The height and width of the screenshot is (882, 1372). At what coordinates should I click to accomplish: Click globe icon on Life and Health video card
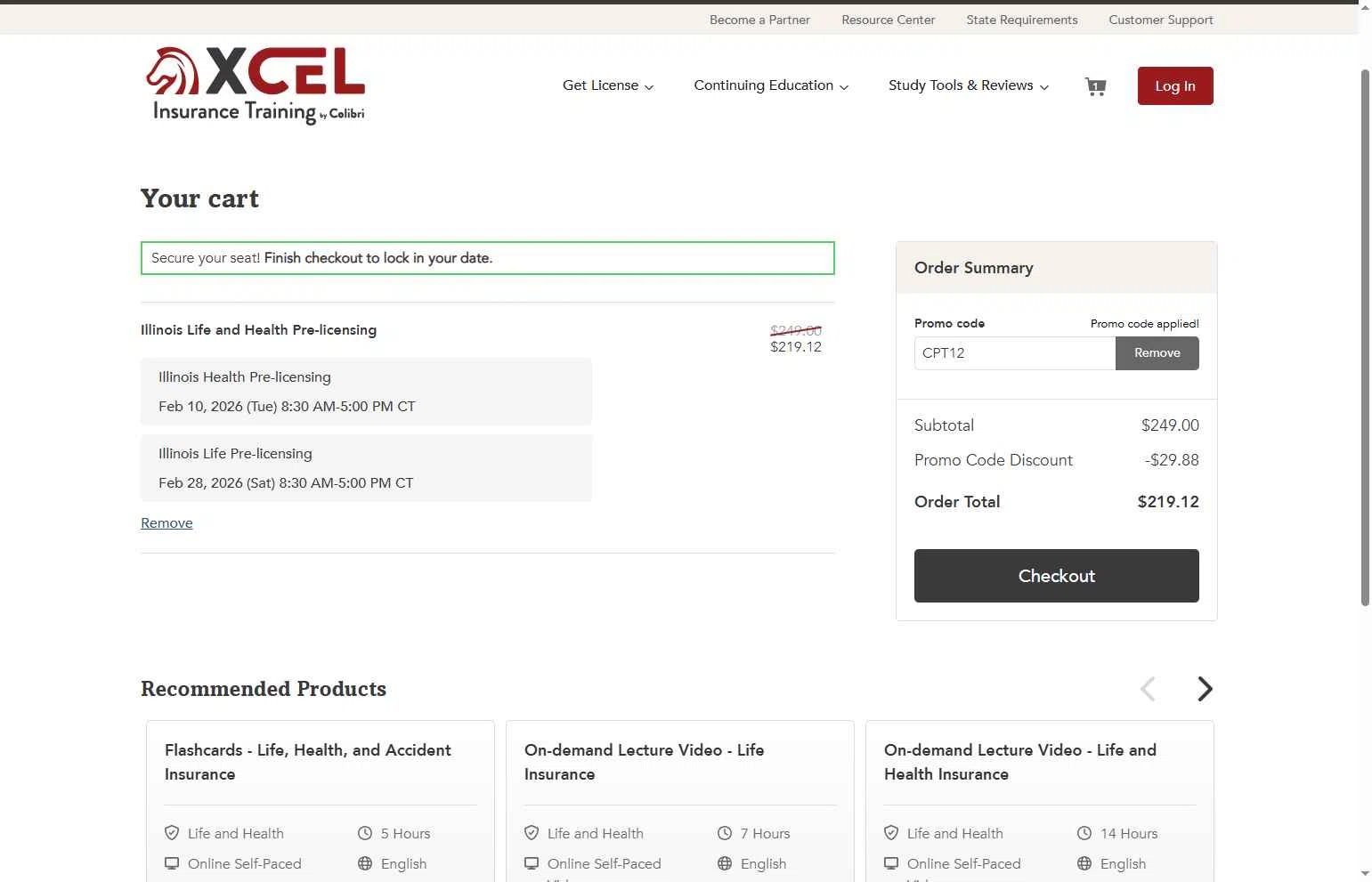point(1084,863)
